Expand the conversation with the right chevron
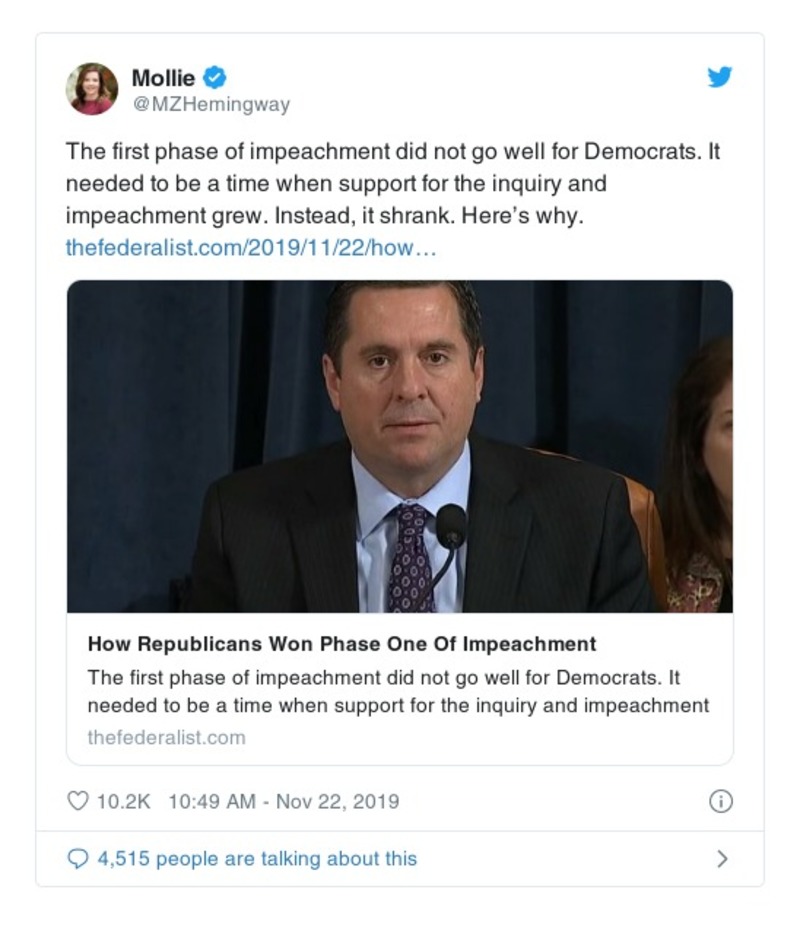The width and height of the screenshot is (800, 934). [x=722, y=858]
